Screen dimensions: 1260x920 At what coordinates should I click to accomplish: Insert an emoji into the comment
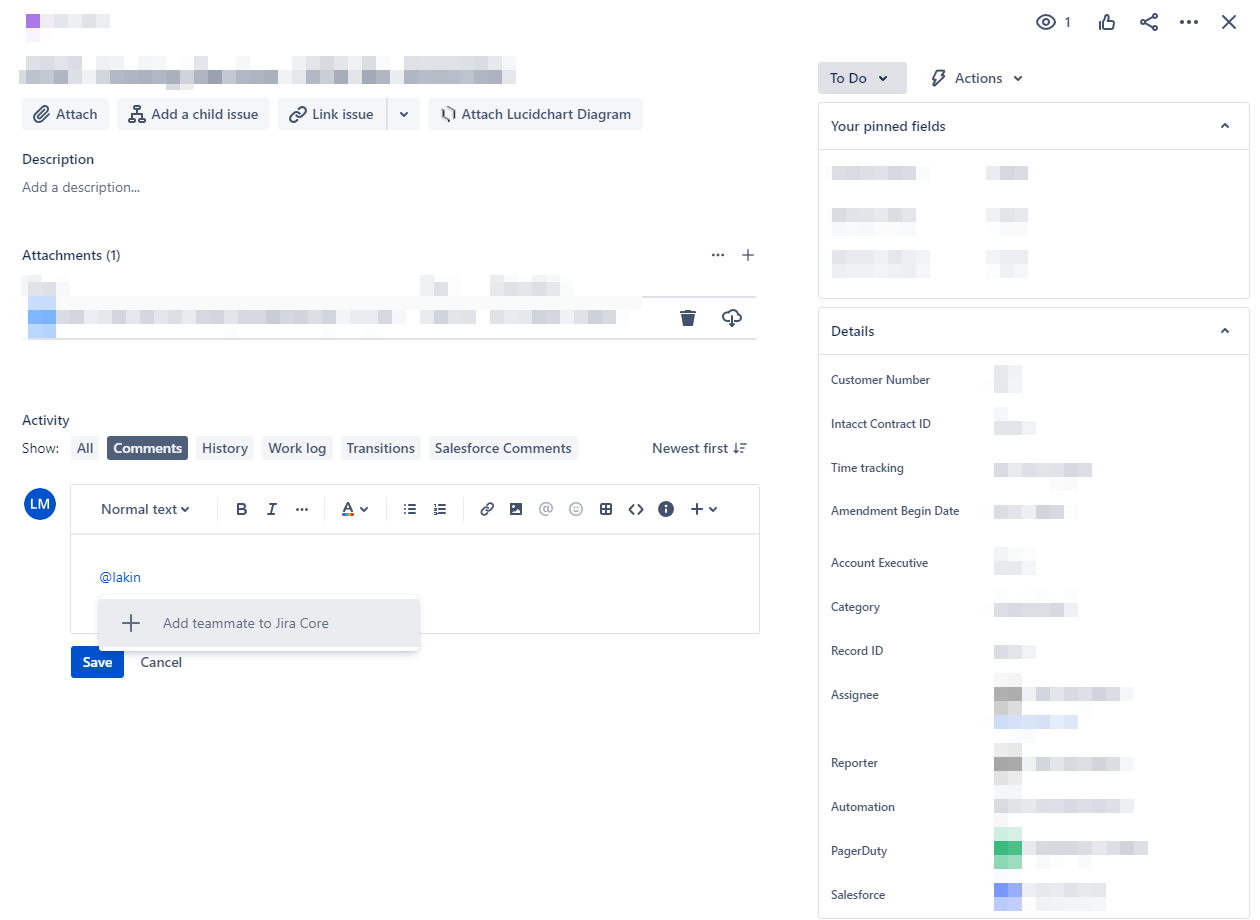coord(576,509)
